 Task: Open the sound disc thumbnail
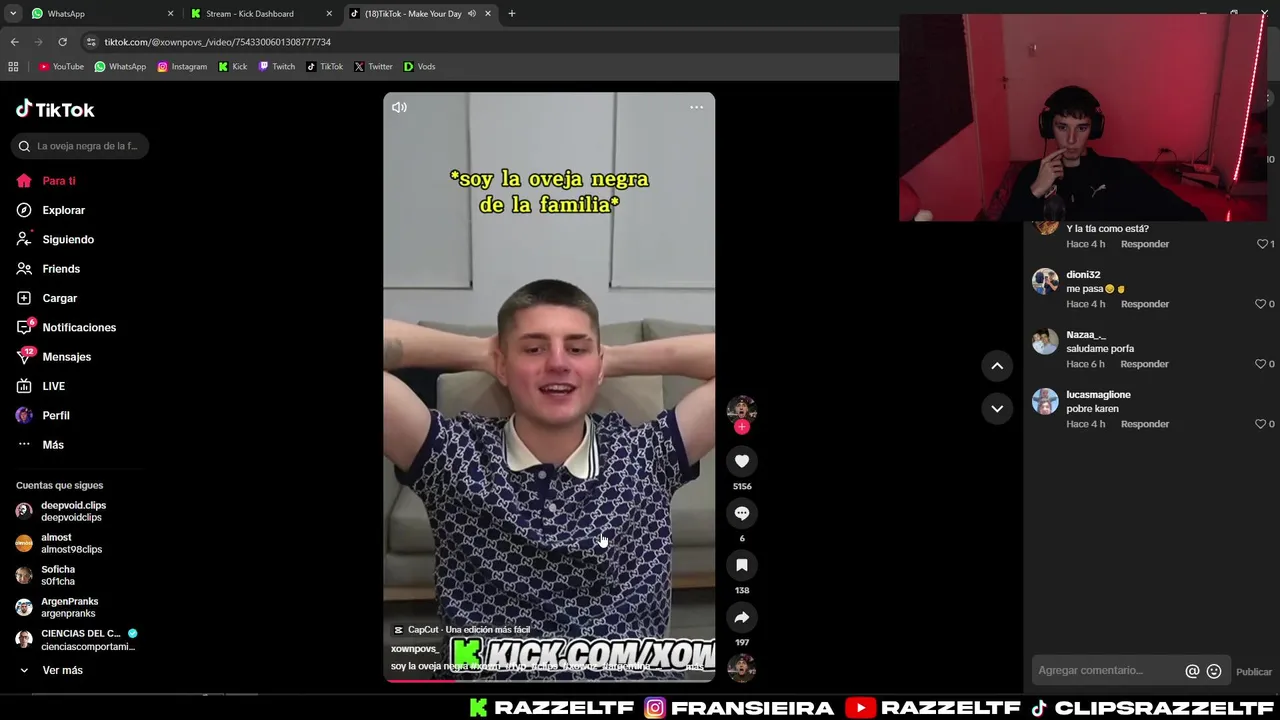pyautogui.click(x=741, y=667)
